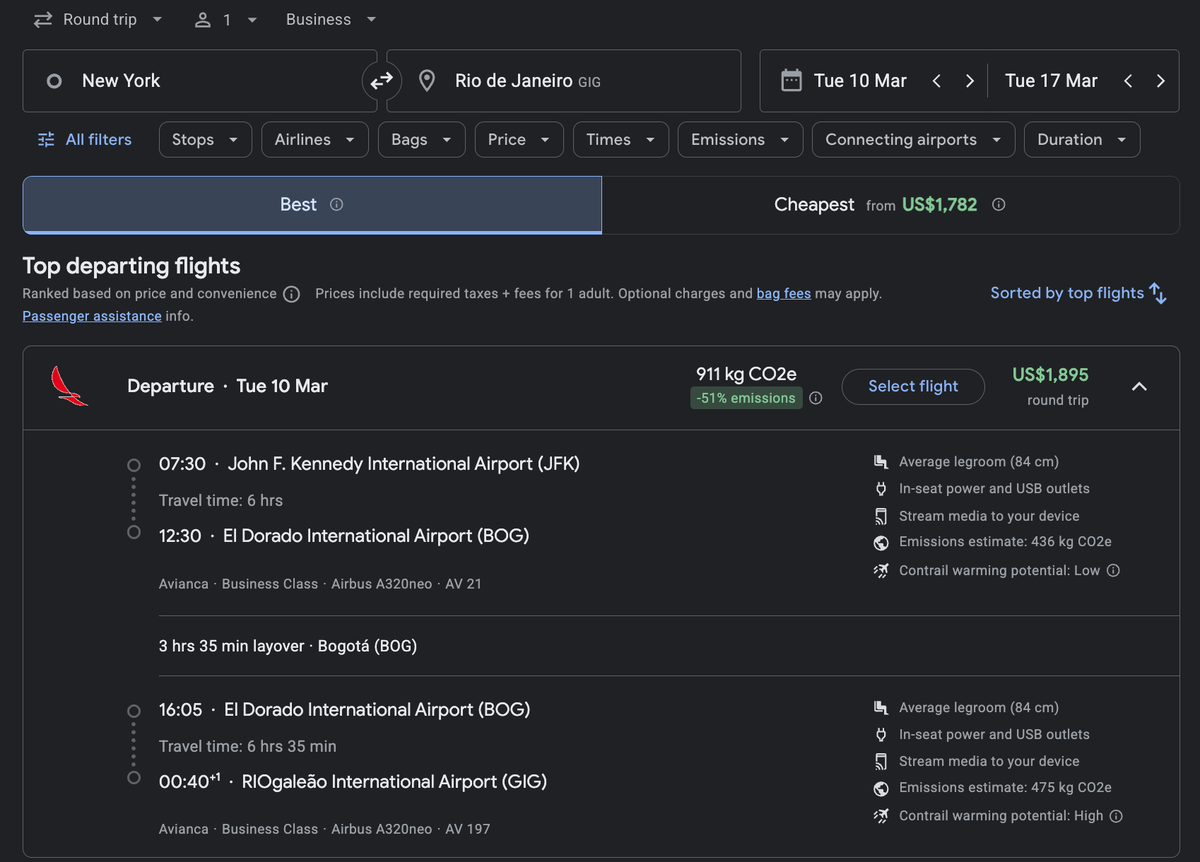Click the sorting arrows beside Sorted by top flights
This screenshot has width=1200, height=862.
coord(1158,293)
